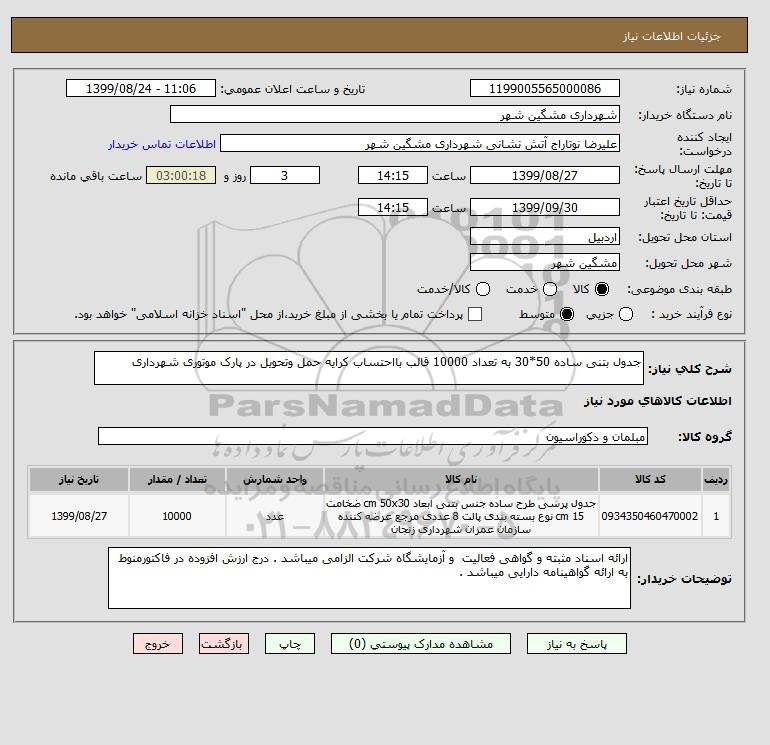Click the price validity time 14:15 field
Viewport: 770px width, 745px height.
[393, 207]
